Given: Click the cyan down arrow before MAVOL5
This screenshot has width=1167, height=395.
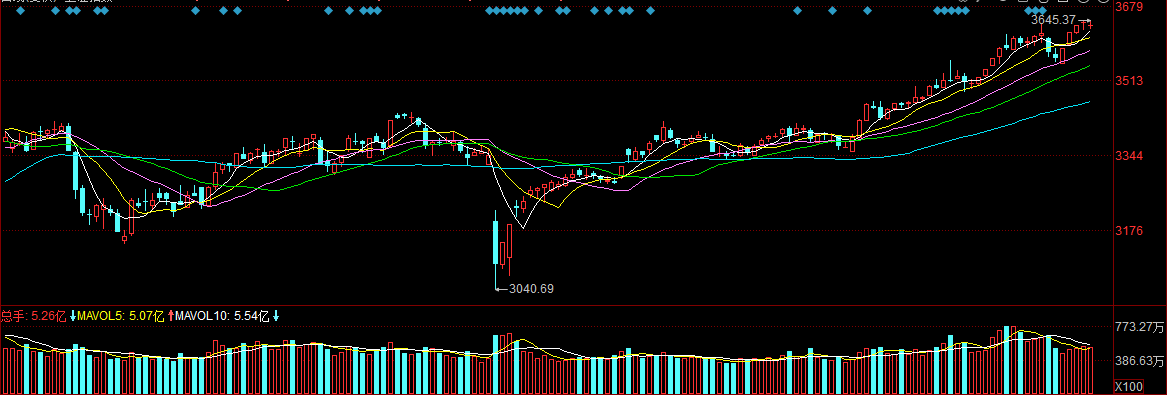Looking at the screenshot, I should point(73,316).
